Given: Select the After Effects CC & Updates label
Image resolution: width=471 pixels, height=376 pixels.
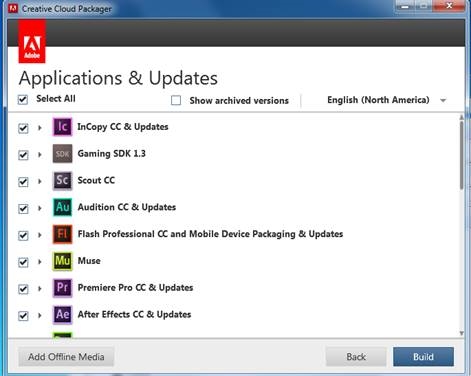Looking at the screenshot, I should (x=134, y=314).
